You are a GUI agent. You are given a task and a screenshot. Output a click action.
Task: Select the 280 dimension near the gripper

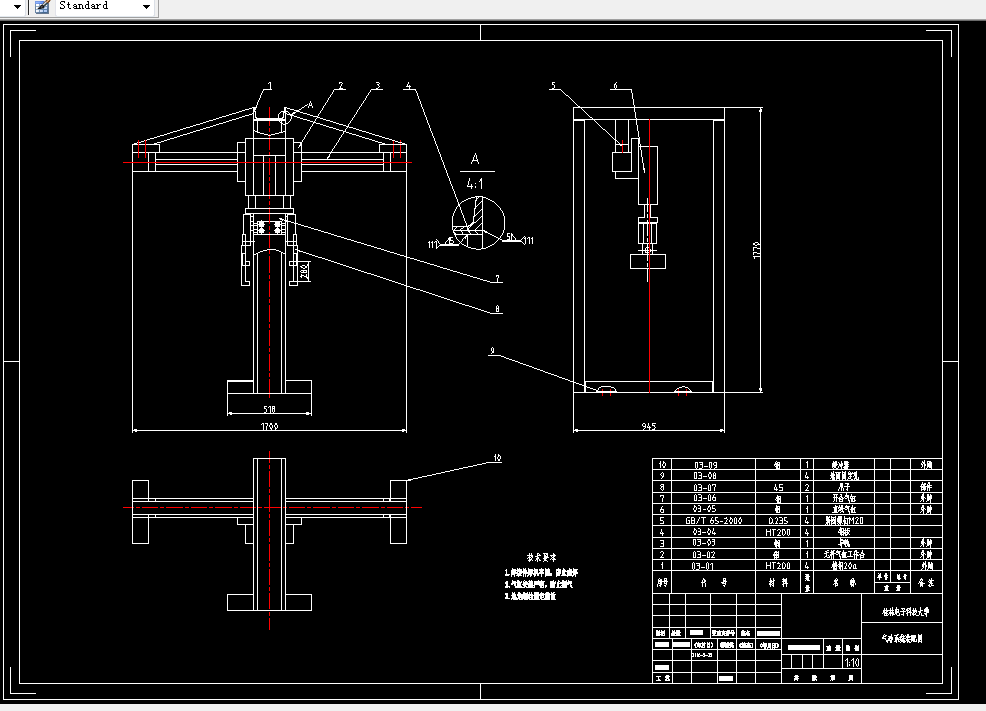tap(304, 271)
